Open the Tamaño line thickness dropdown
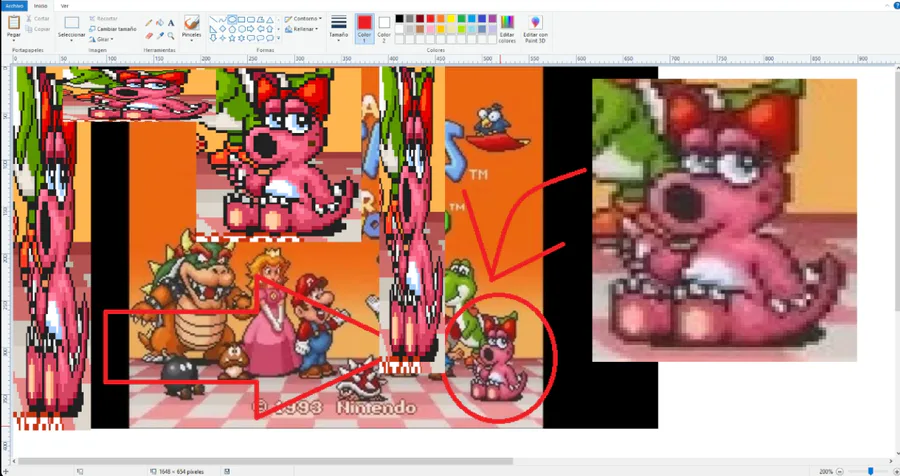900x476 pixels. [x=339, y=28]
